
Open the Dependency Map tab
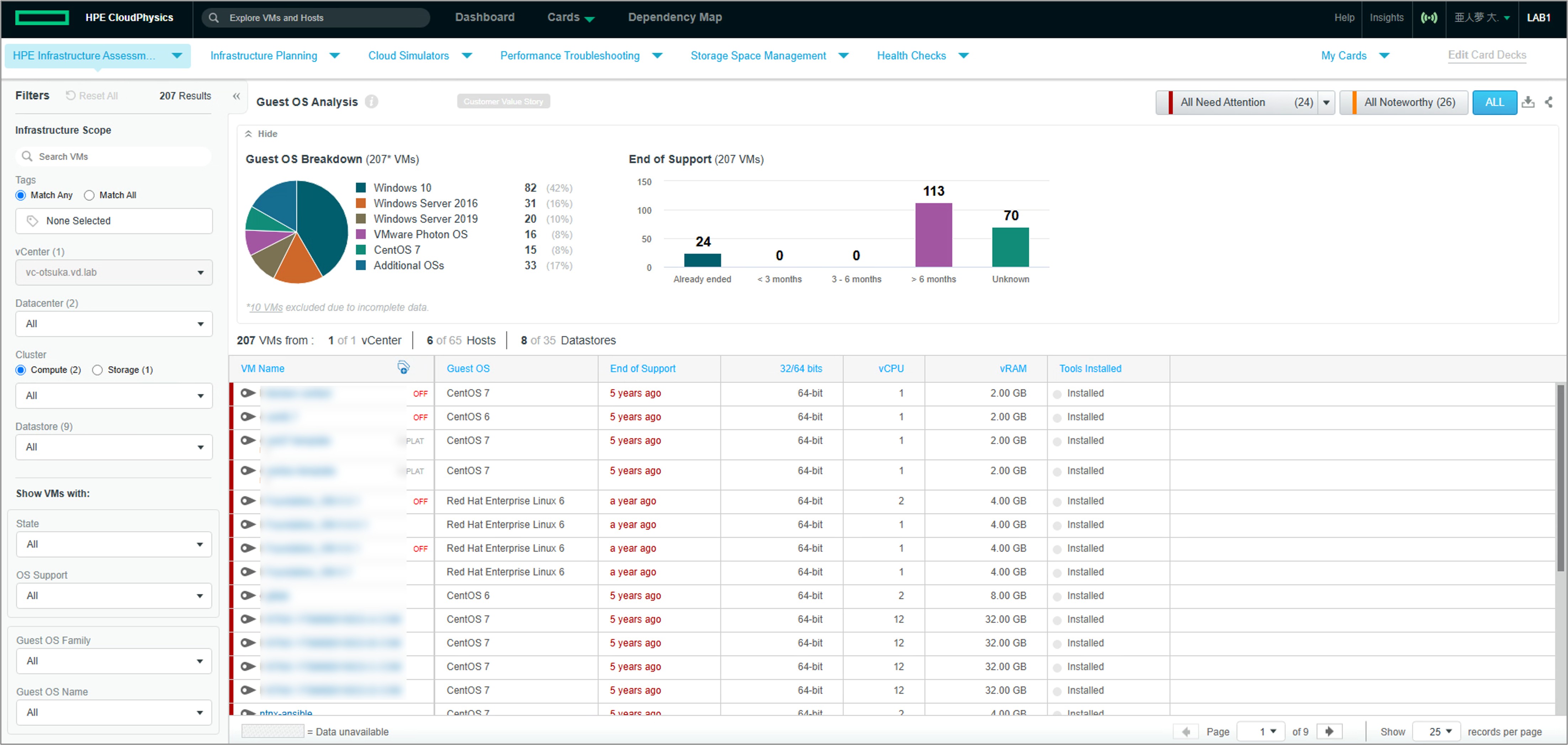click(674, 17)
